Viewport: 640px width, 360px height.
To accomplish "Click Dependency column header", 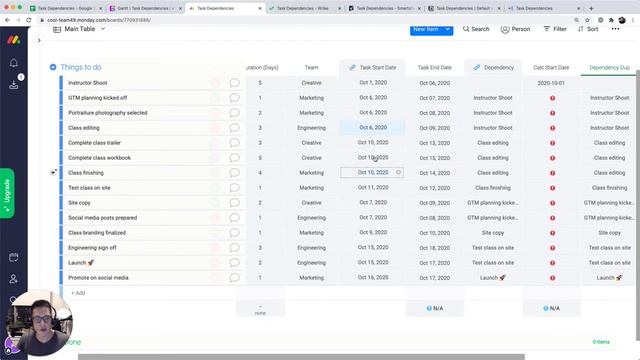I will point(493,67).
